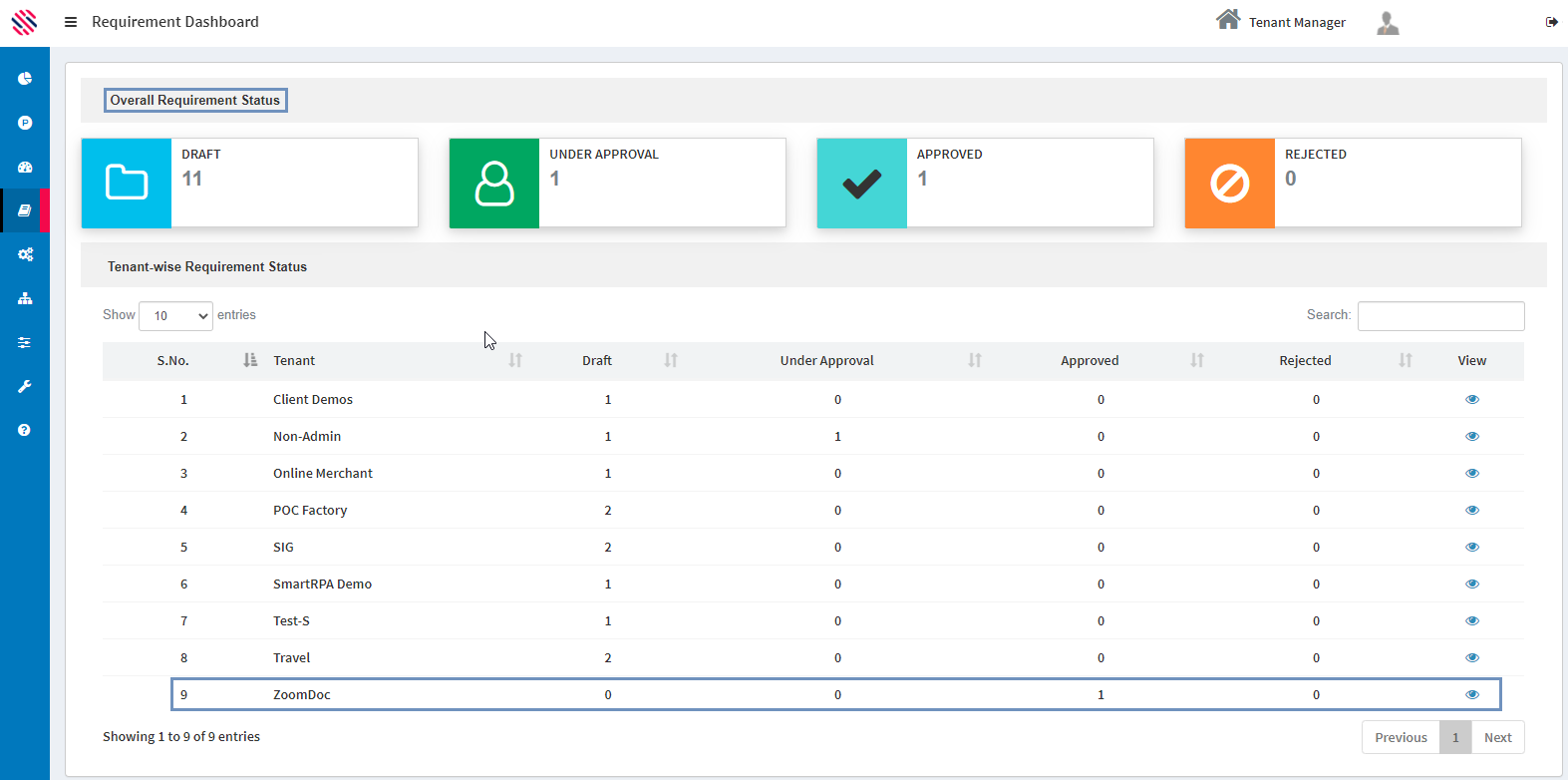This screenshot has width=1568, height=780.
Task: Open the eye view for SIG tenant
Action: (1471, 547)
